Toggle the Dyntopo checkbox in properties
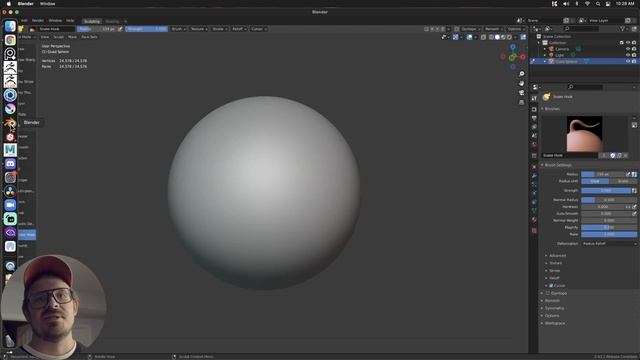This screenshot has height=360, width=640. coord(548,293)
